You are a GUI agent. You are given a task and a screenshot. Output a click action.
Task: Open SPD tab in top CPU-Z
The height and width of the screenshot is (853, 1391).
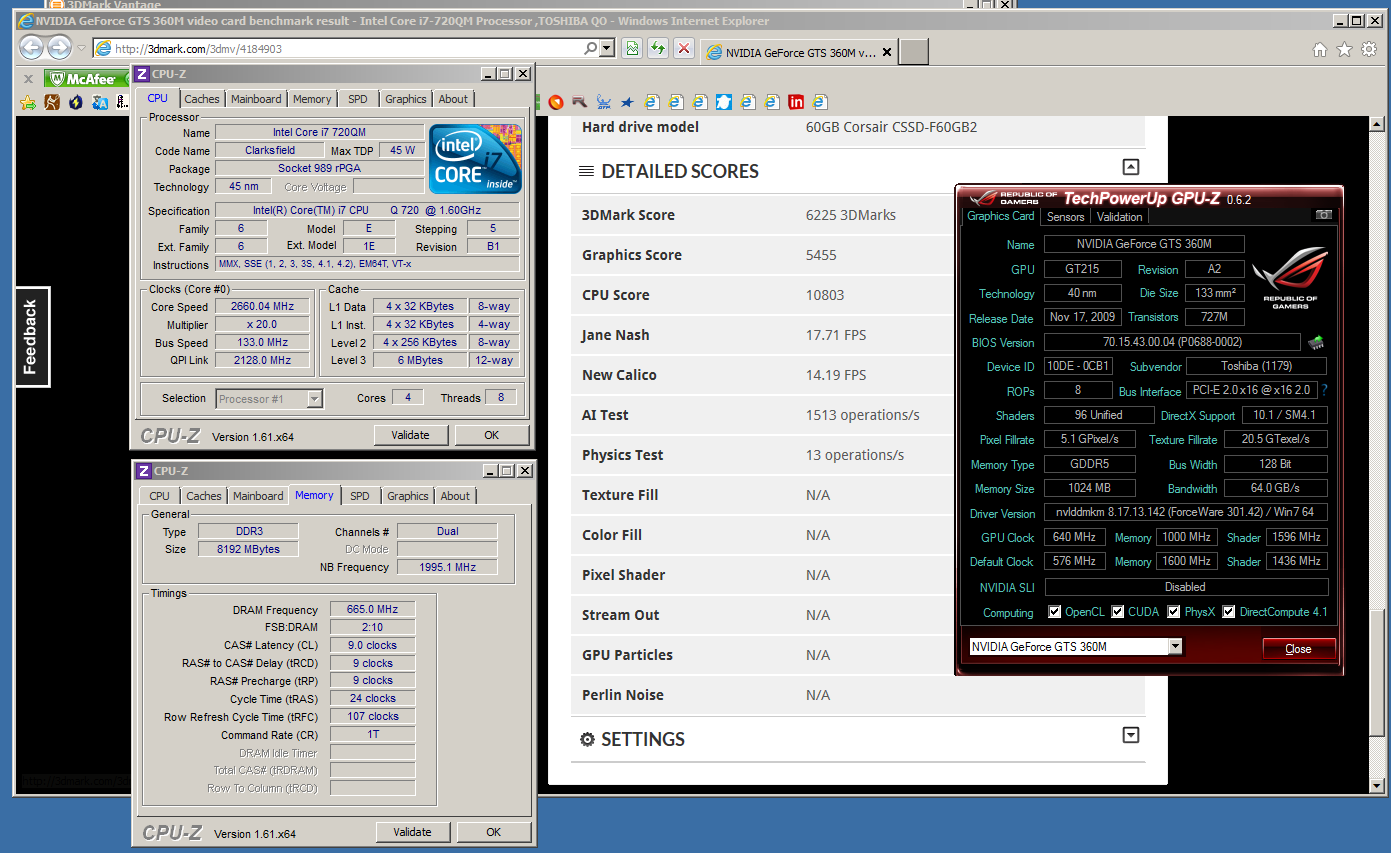(x=358, y=99)
